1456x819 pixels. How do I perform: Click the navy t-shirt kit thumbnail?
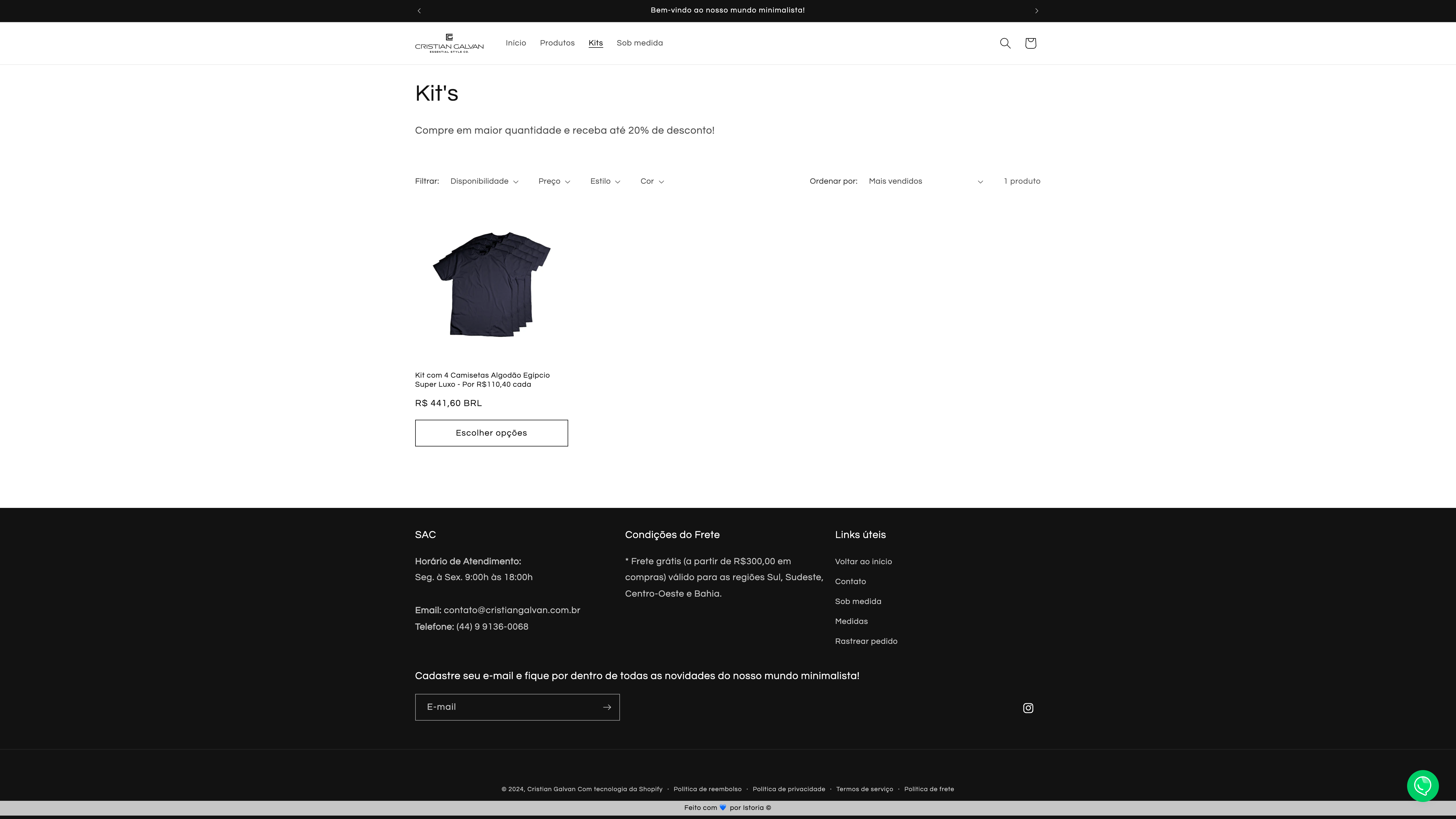491,284
